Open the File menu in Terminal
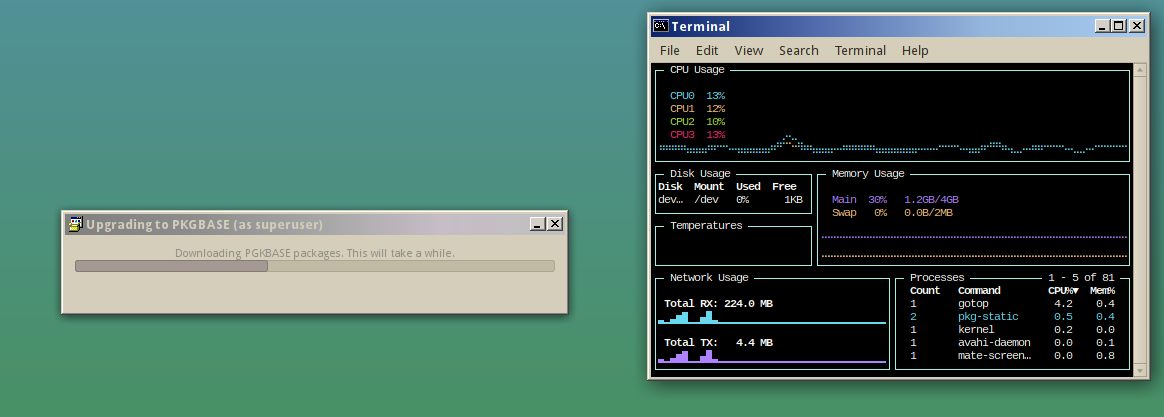The image size is (1164, 417). [x=670, y=50]
